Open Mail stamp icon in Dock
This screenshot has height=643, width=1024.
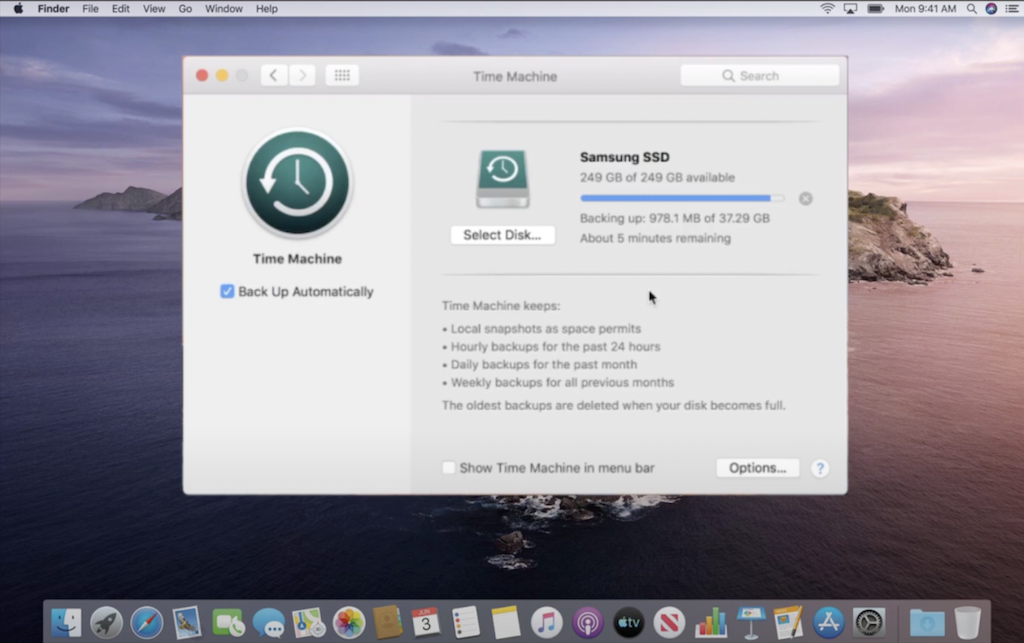tap(187, 622)
